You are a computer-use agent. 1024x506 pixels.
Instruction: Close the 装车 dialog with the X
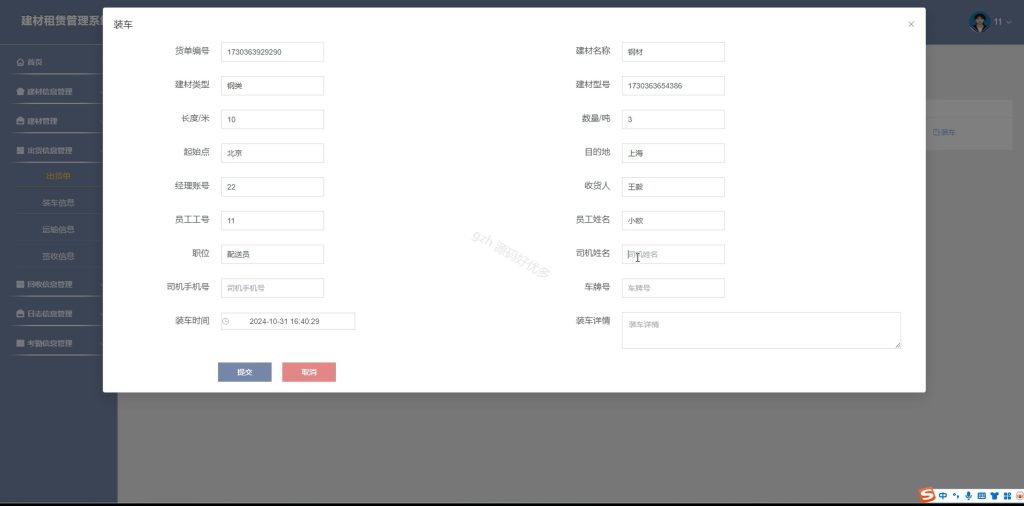tap(911, 24)
